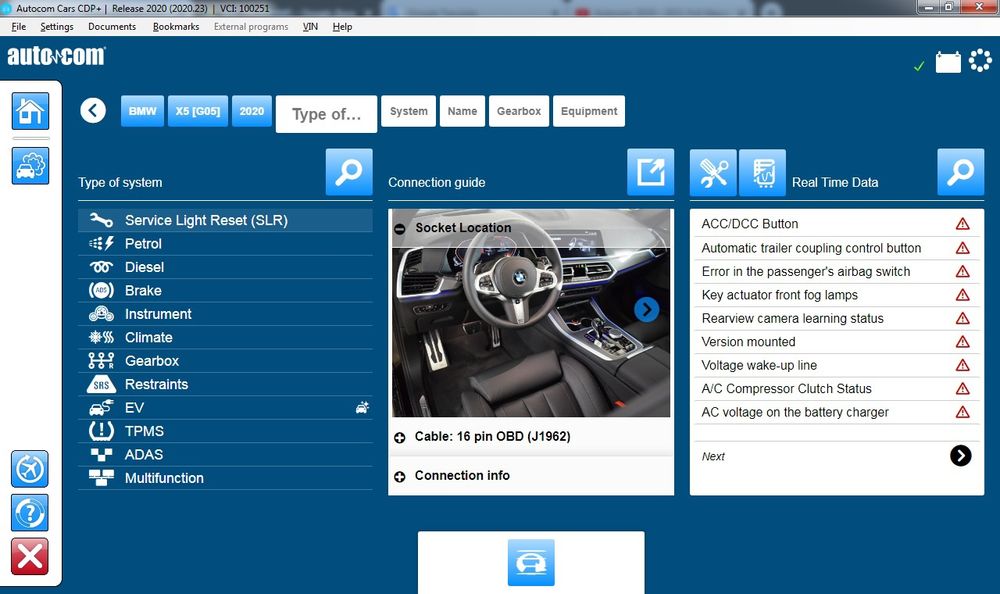This screenshot has height=594, width=1000.
Task: Select Rearview camera learning status entry
Action: point(837,318)
